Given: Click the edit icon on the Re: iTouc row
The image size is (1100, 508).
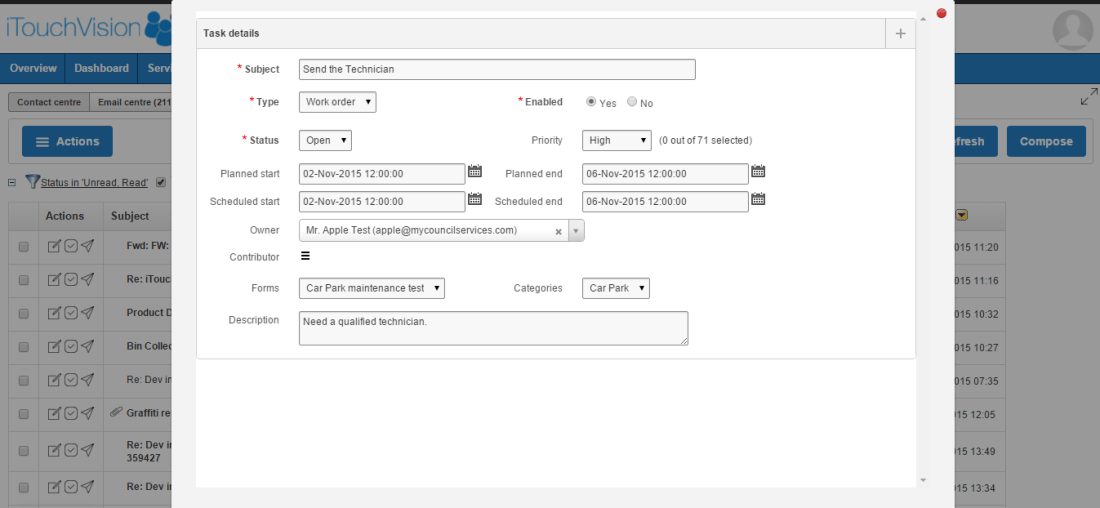Looking at the screenshot, I should coord(54,279).
